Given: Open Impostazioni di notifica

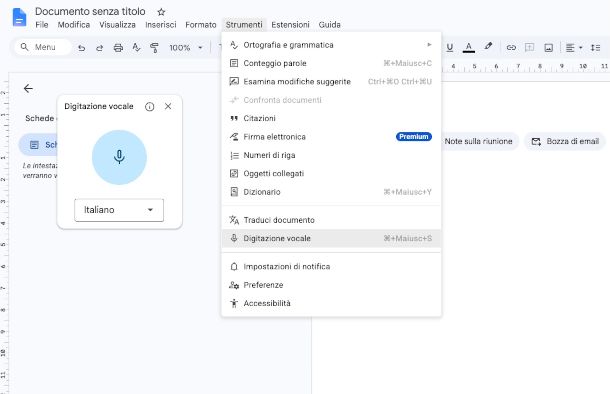Looking at the screenshot, I should pos(331,267).
